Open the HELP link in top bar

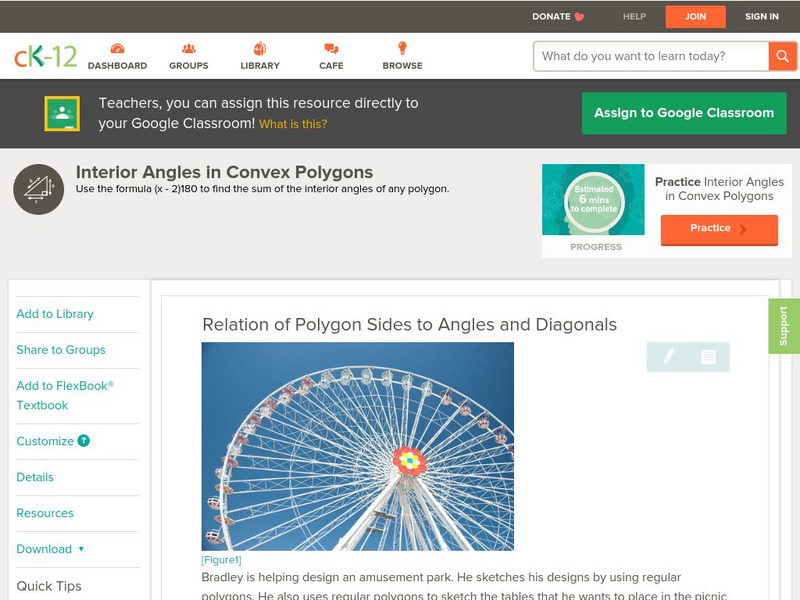634,17
